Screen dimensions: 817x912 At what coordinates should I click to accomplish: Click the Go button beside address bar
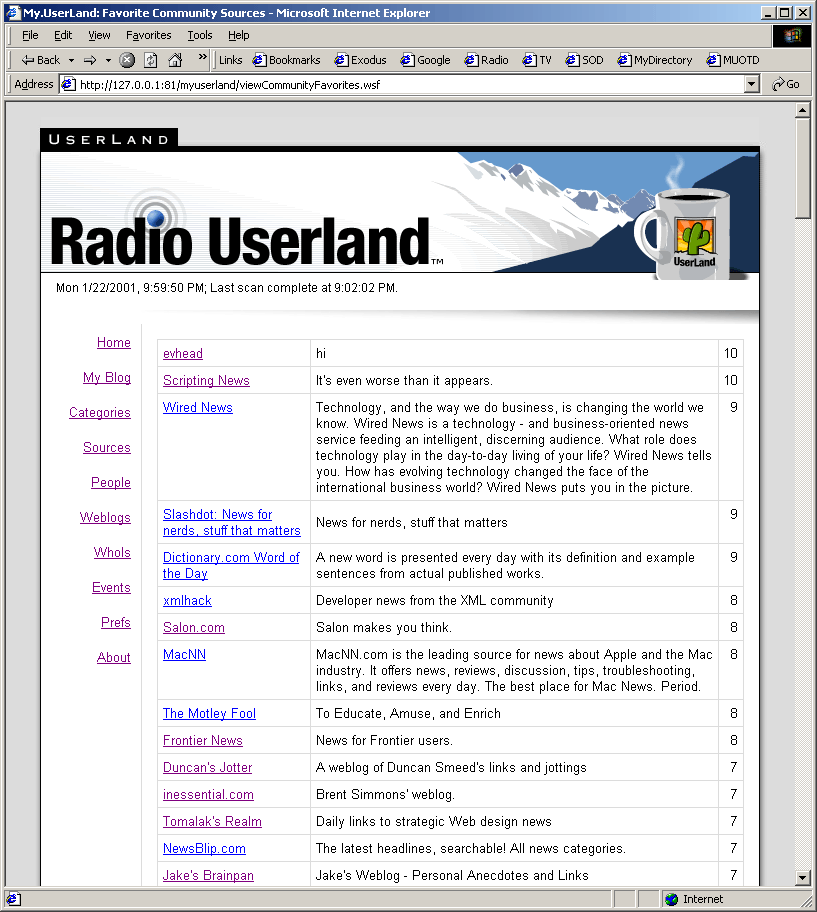(786, 84)
